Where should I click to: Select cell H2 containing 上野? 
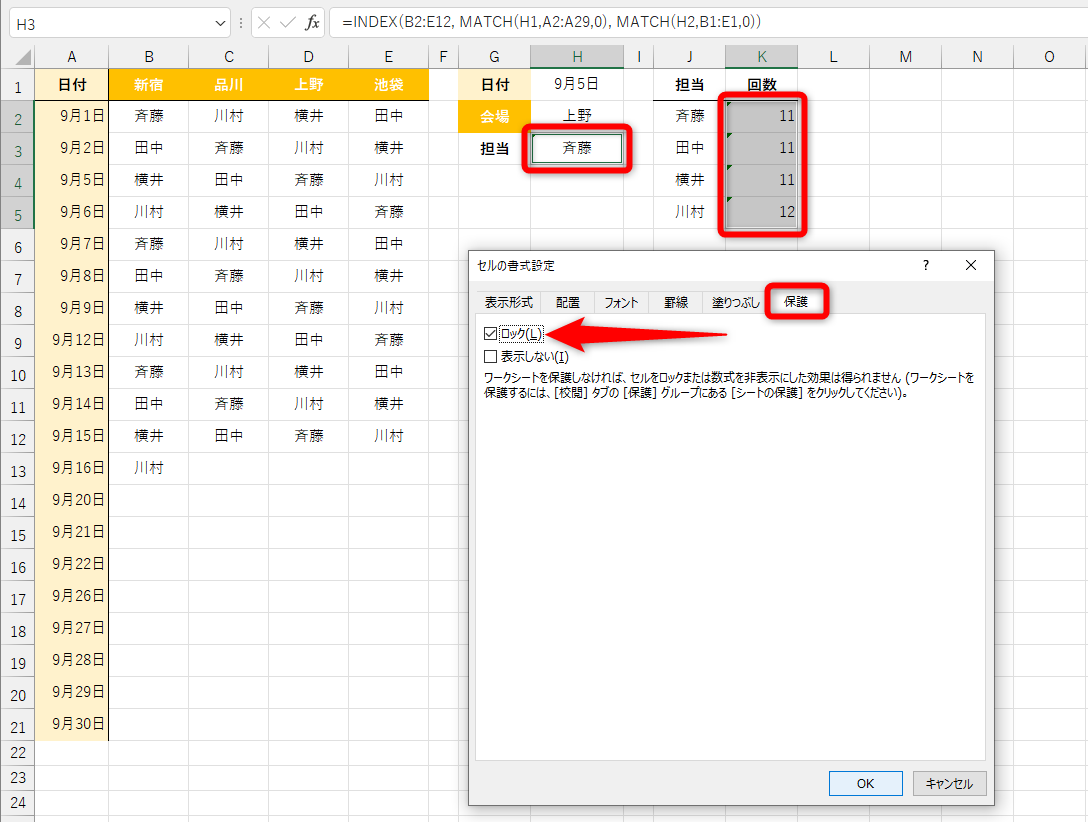(576, 116)
